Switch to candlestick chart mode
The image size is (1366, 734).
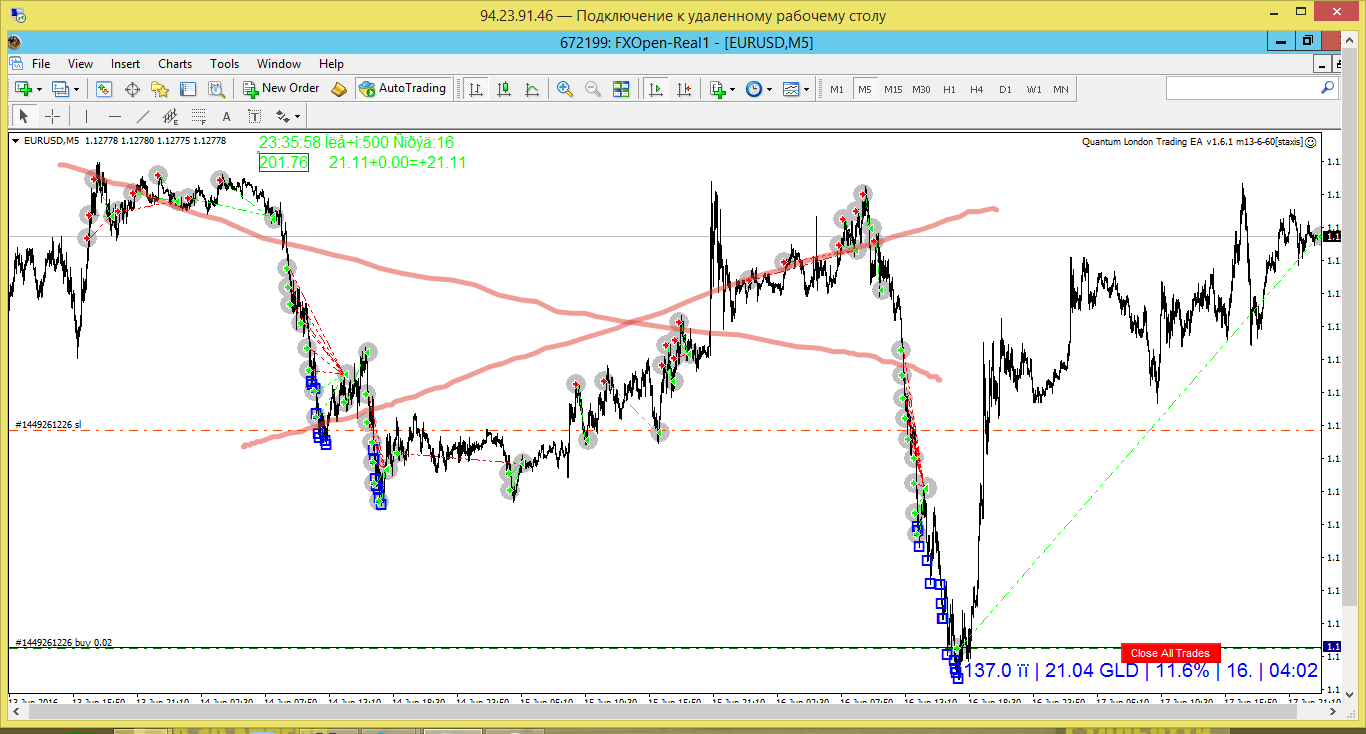point(504,89)
